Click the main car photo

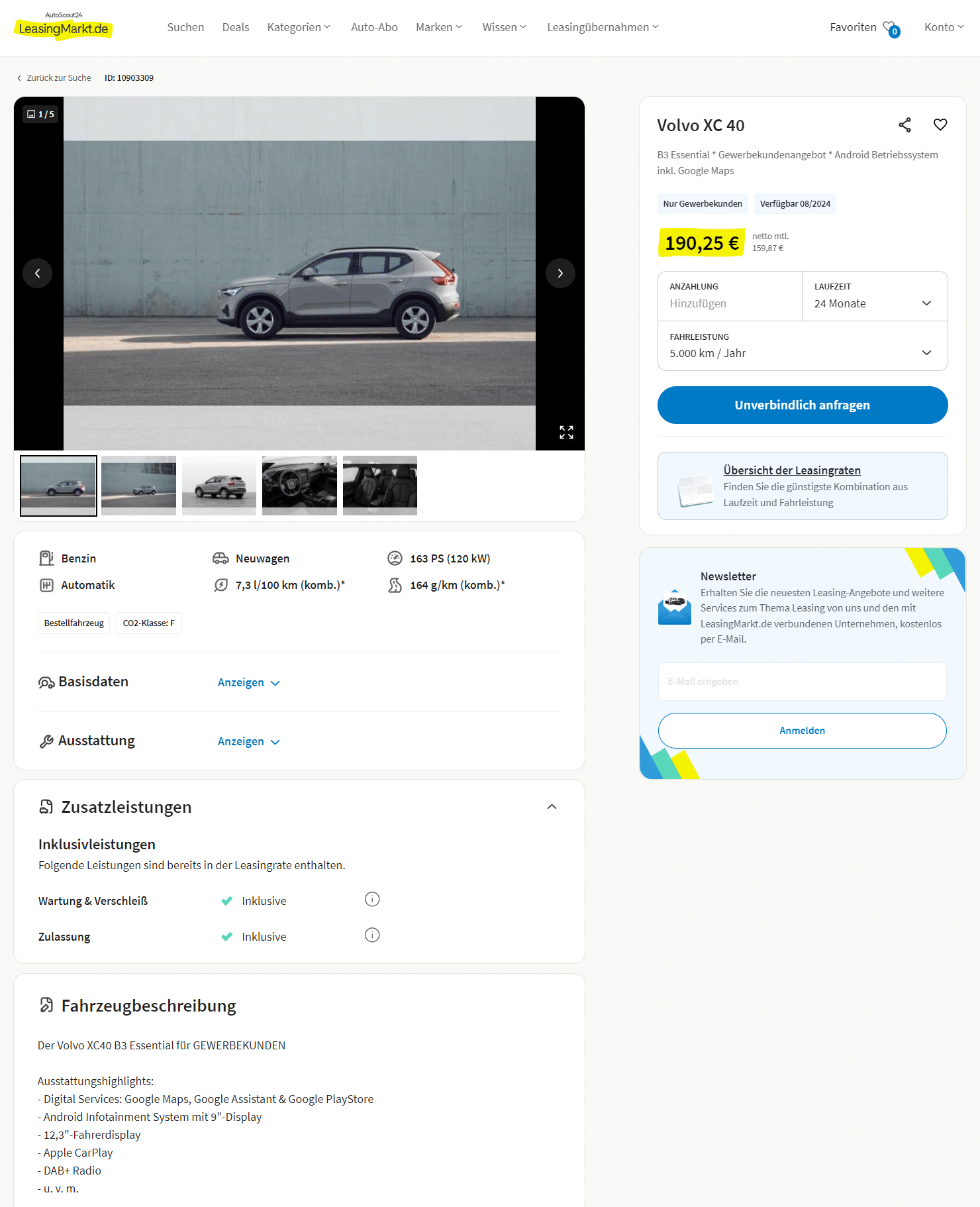[x=299, y=273]
